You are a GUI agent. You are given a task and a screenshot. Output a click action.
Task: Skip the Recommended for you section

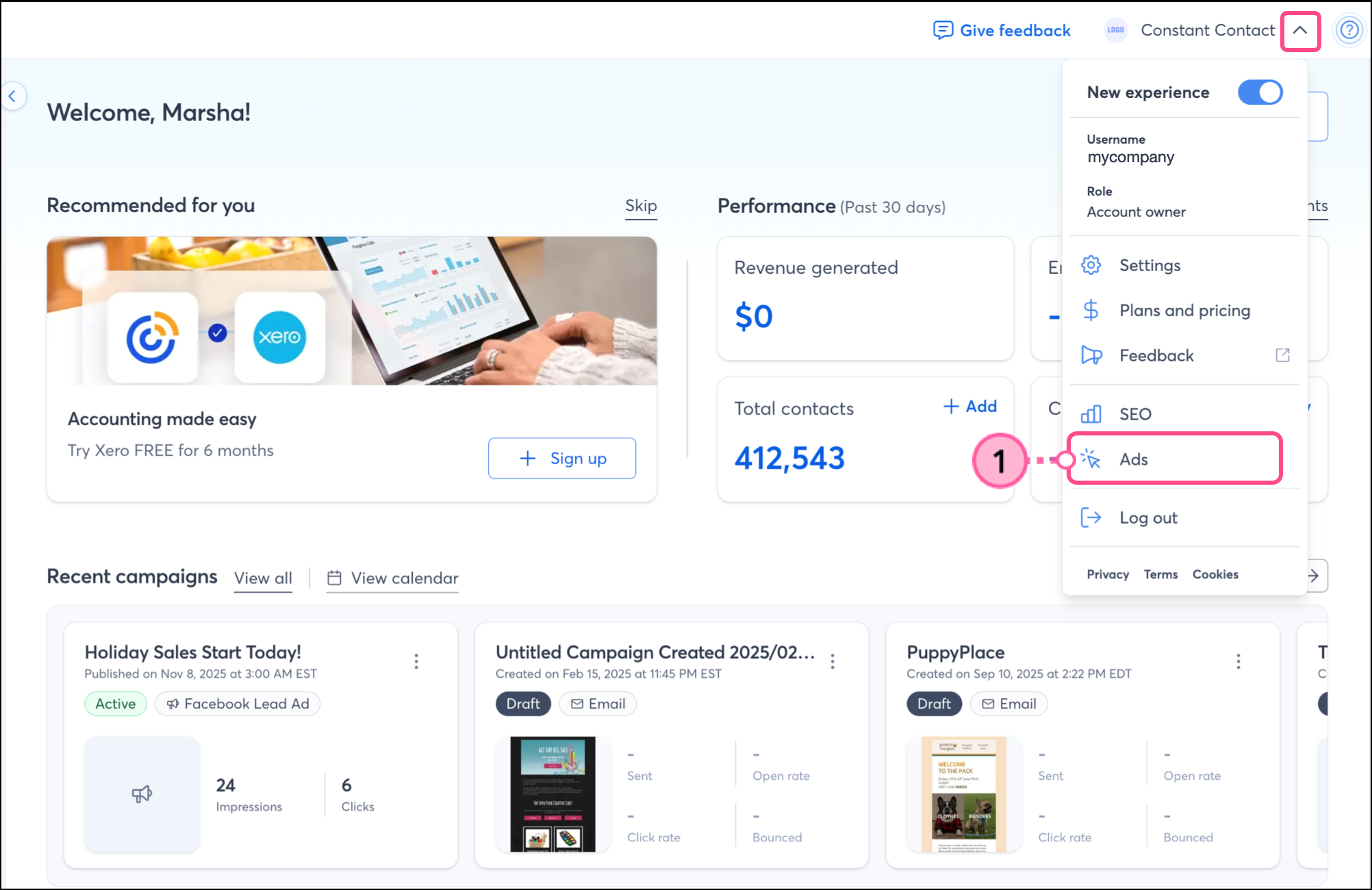pos(641,206)
